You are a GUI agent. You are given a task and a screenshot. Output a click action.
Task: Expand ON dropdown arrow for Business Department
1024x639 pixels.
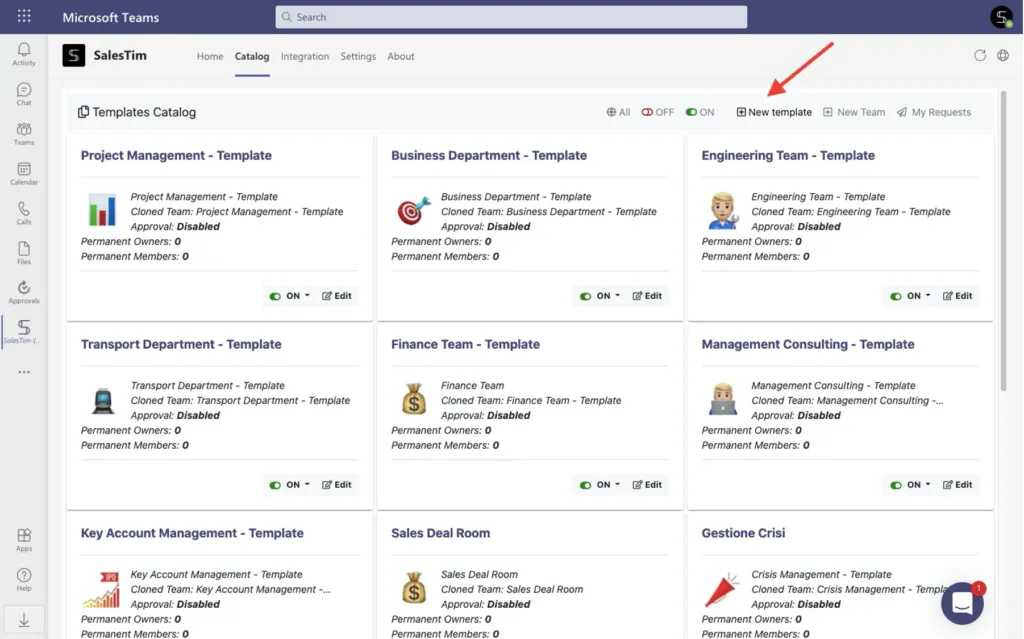617,295
